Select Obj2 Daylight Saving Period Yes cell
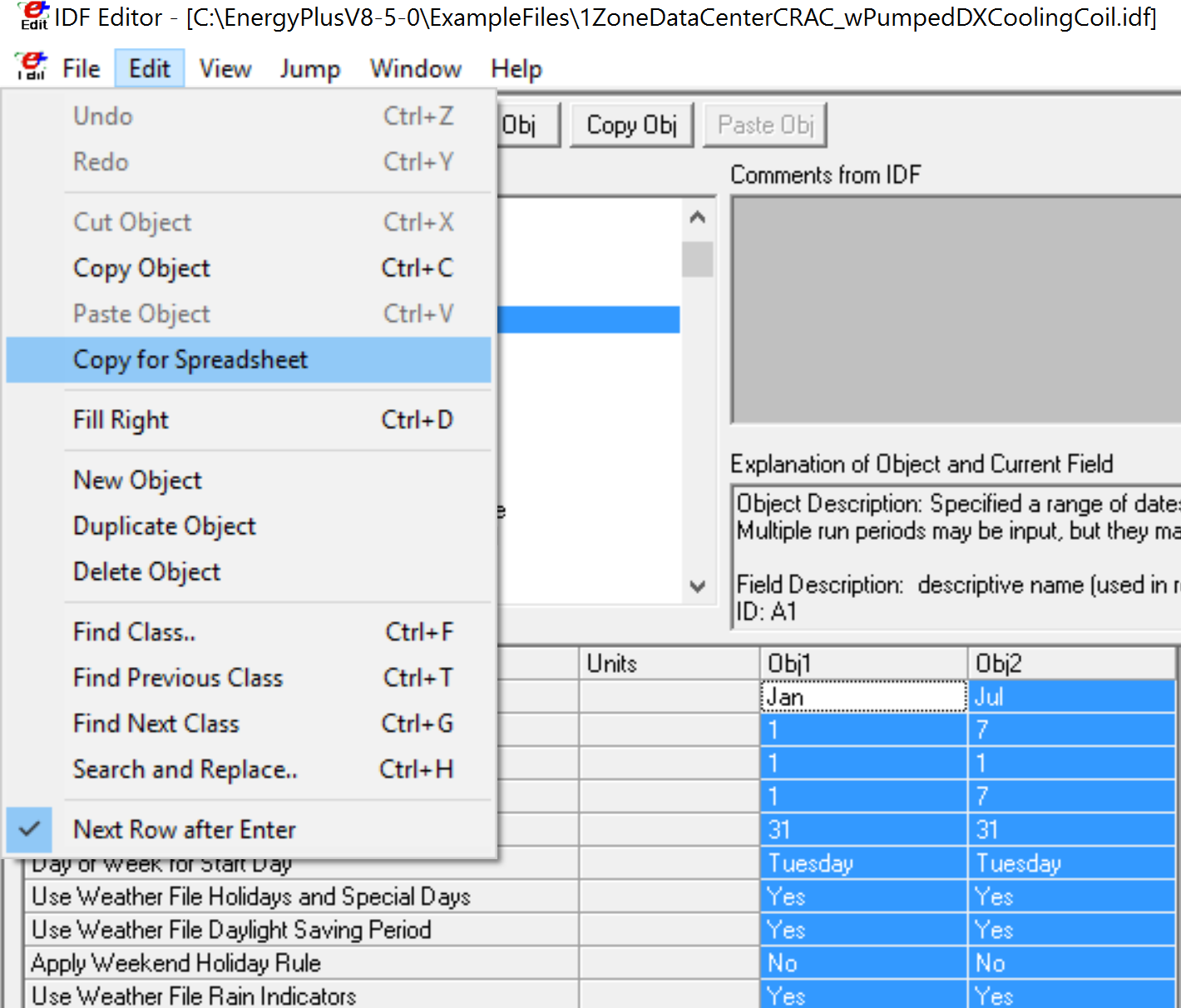Image resolution: width=1181 pixels, height=1008 pixels. (x=1071, y=930)
